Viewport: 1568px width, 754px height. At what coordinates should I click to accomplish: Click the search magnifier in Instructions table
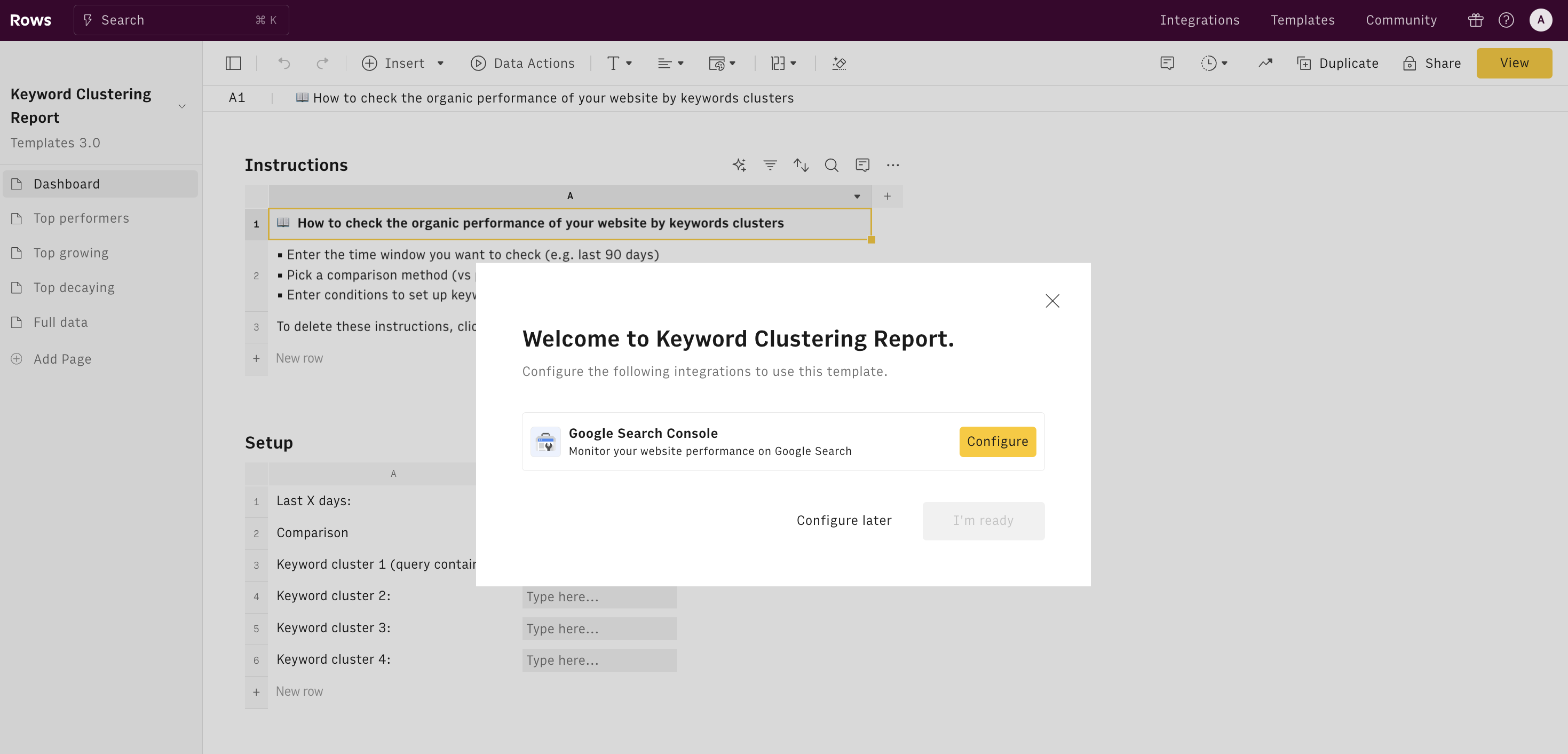[x=831, y=165]
